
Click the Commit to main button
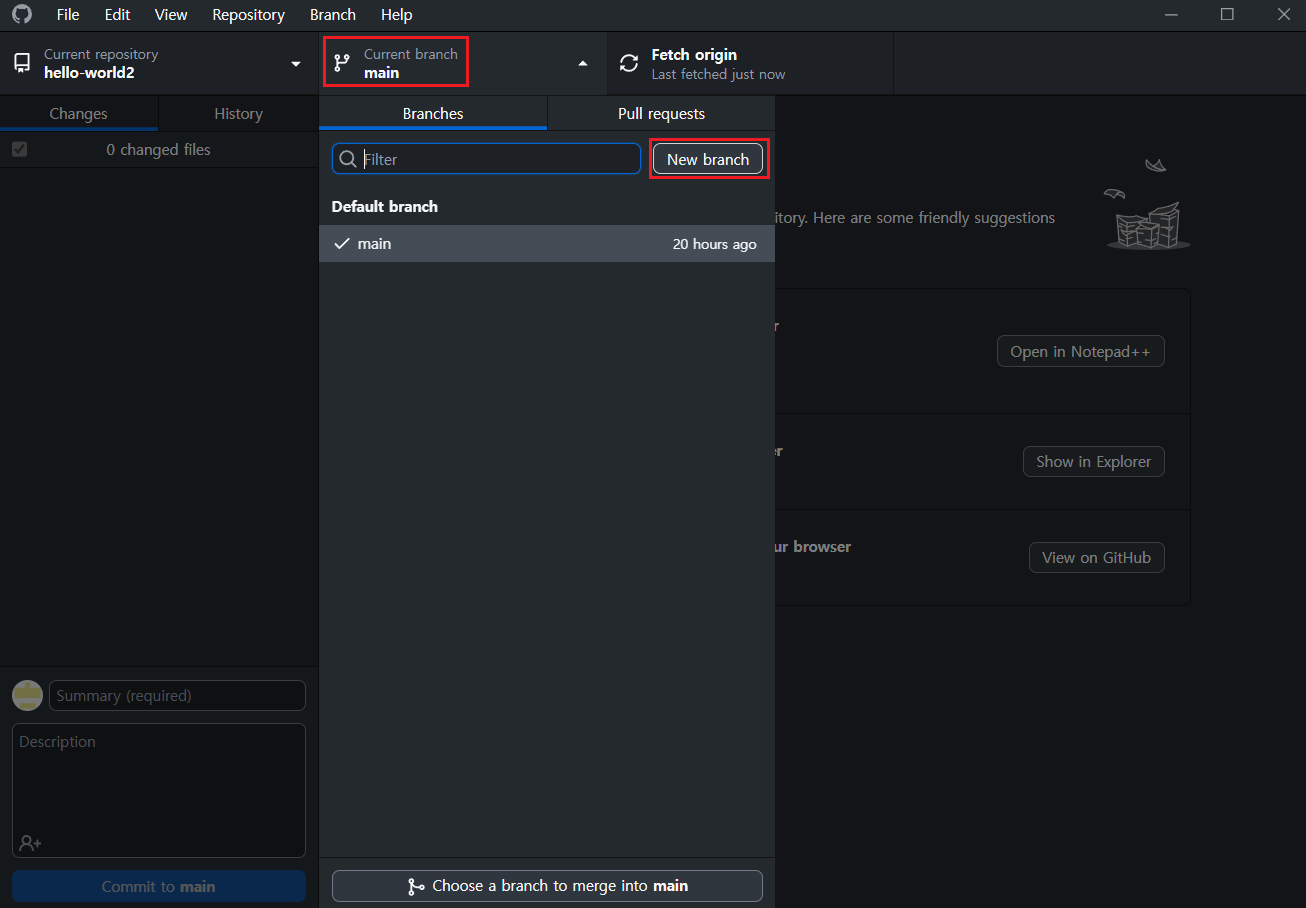coord(159,886)
